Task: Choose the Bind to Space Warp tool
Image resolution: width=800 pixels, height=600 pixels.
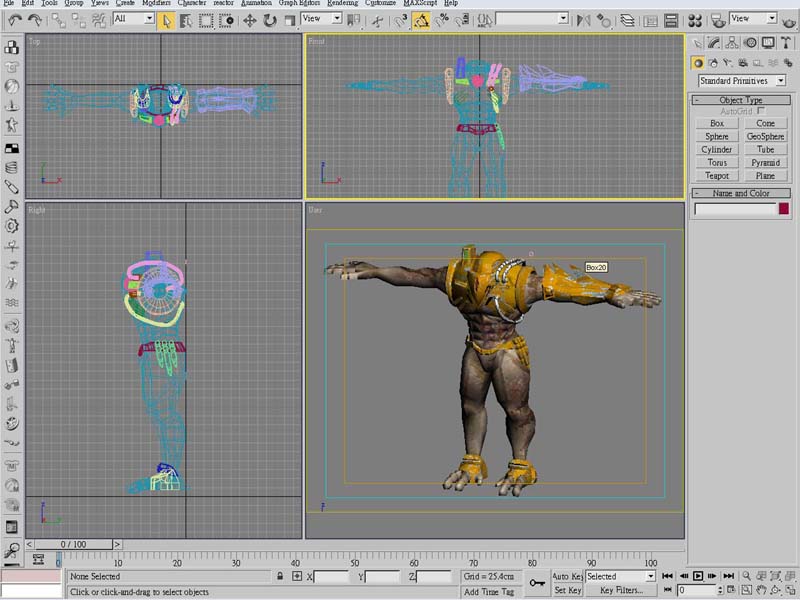Action: [98, 20]
